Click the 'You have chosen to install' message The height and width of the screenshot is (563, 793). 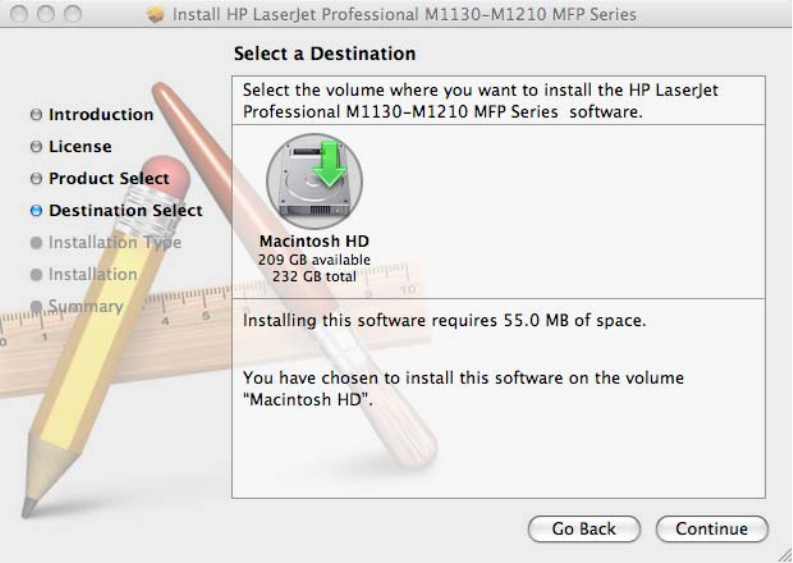point(463,388)
